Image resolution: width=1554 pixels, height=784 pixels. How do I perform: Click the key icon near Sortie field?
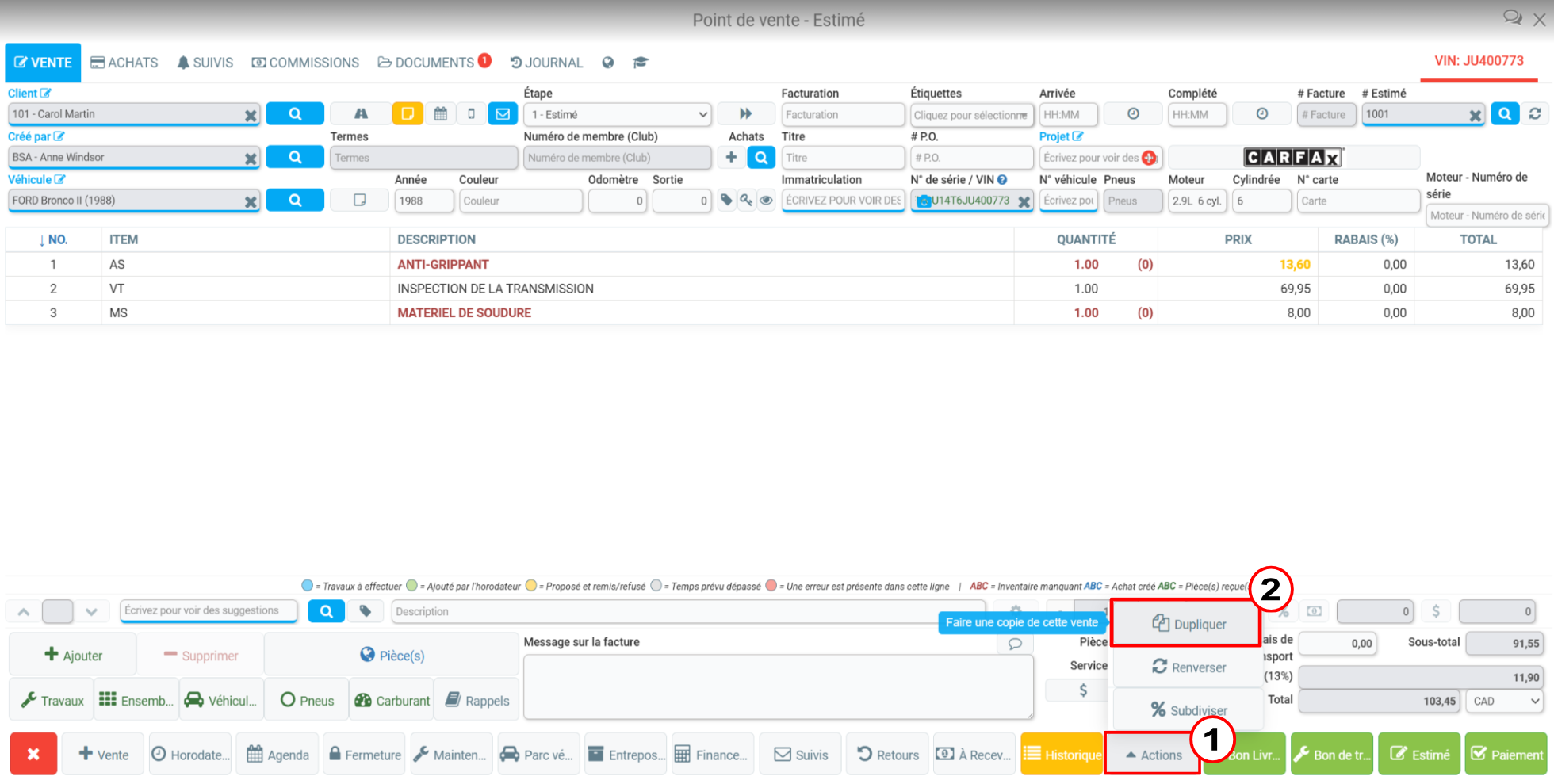click(746, 201)
